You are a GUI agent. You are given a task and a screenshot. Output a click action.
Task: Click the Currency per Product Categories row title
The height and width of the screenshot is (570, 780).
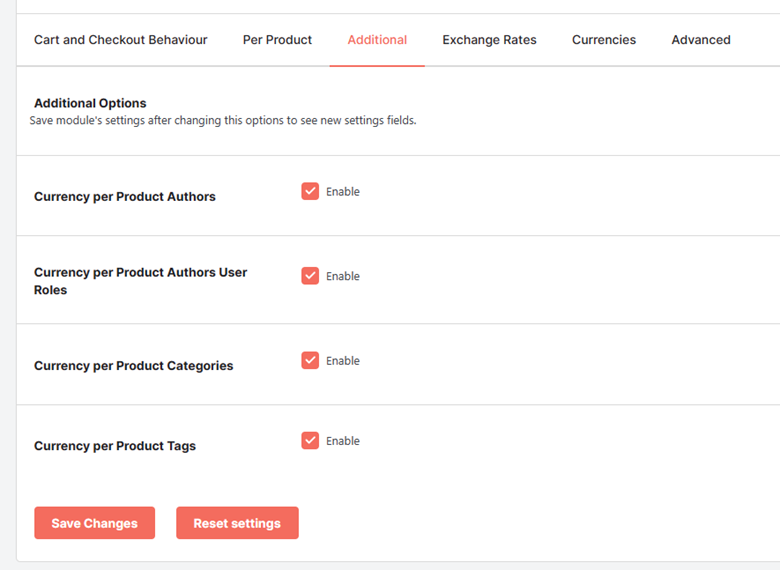tap(133, 366)
